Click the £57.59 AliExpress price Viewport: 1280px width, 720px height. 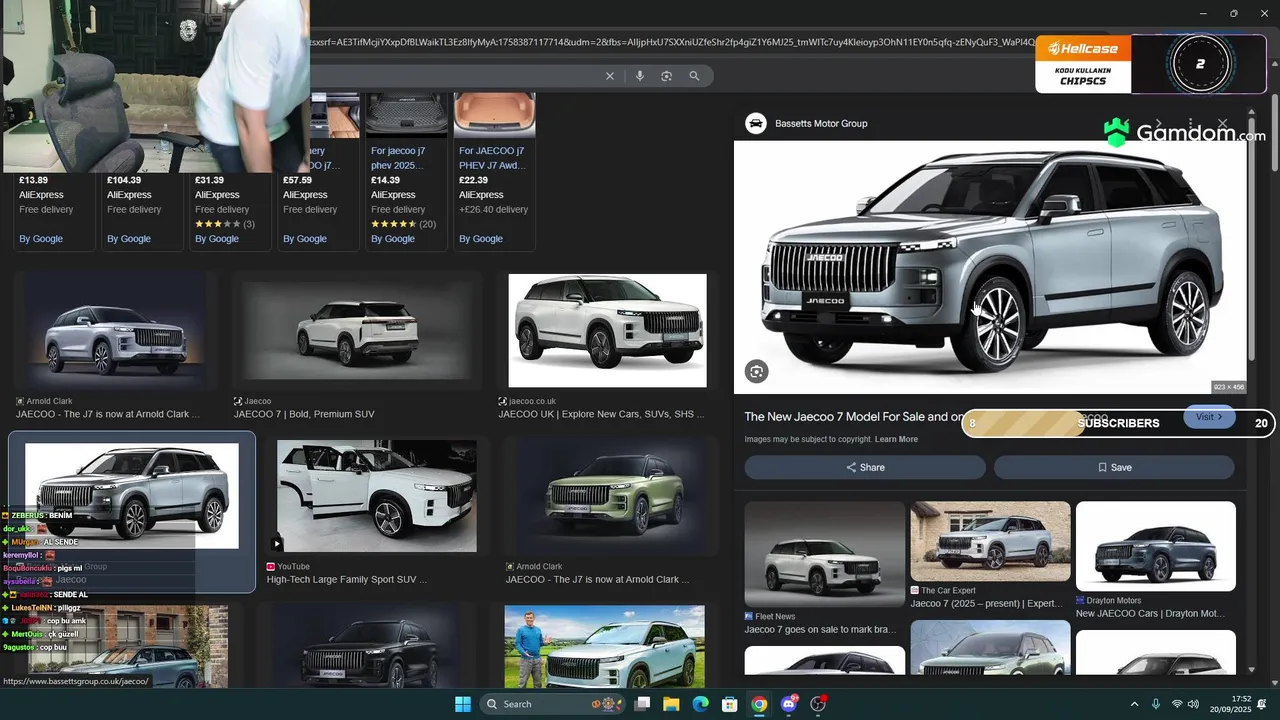coord(297,181)
